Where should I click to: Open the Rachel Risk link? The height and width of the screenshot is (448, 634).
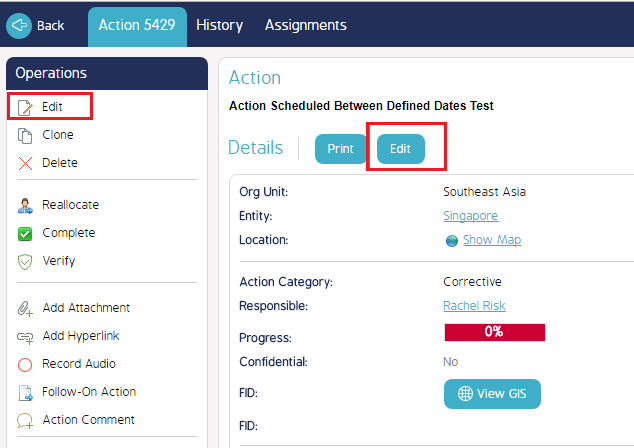tap(474, 306)
